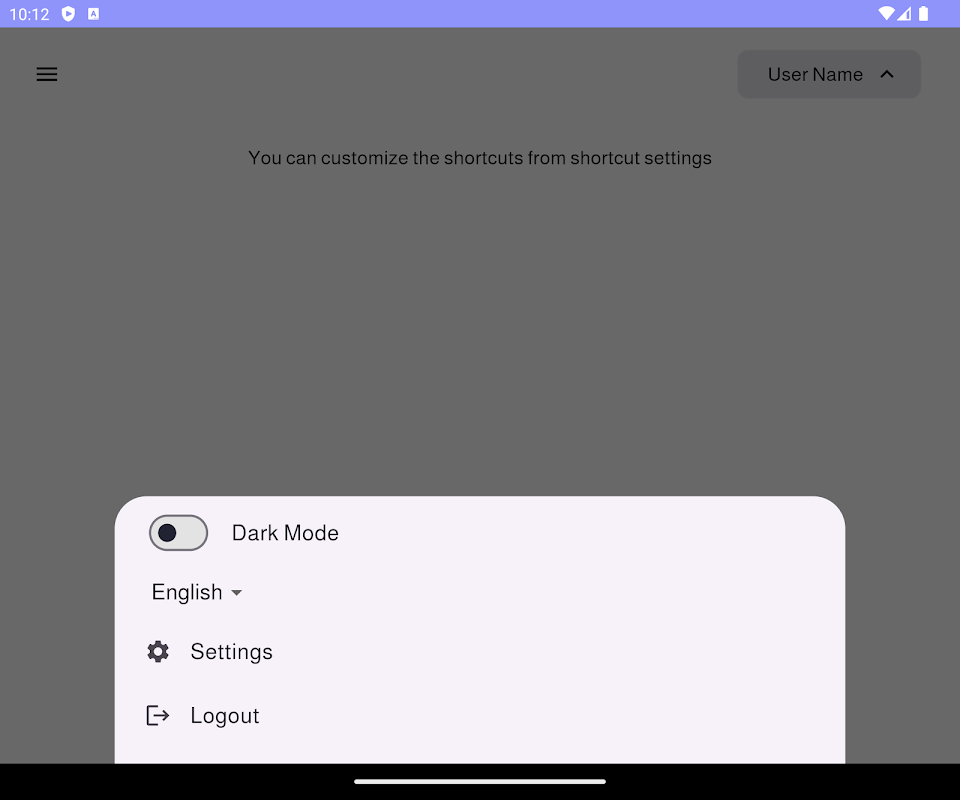Tap the shield play notification icon
The image size is (960, 800).
coord(69,14)
